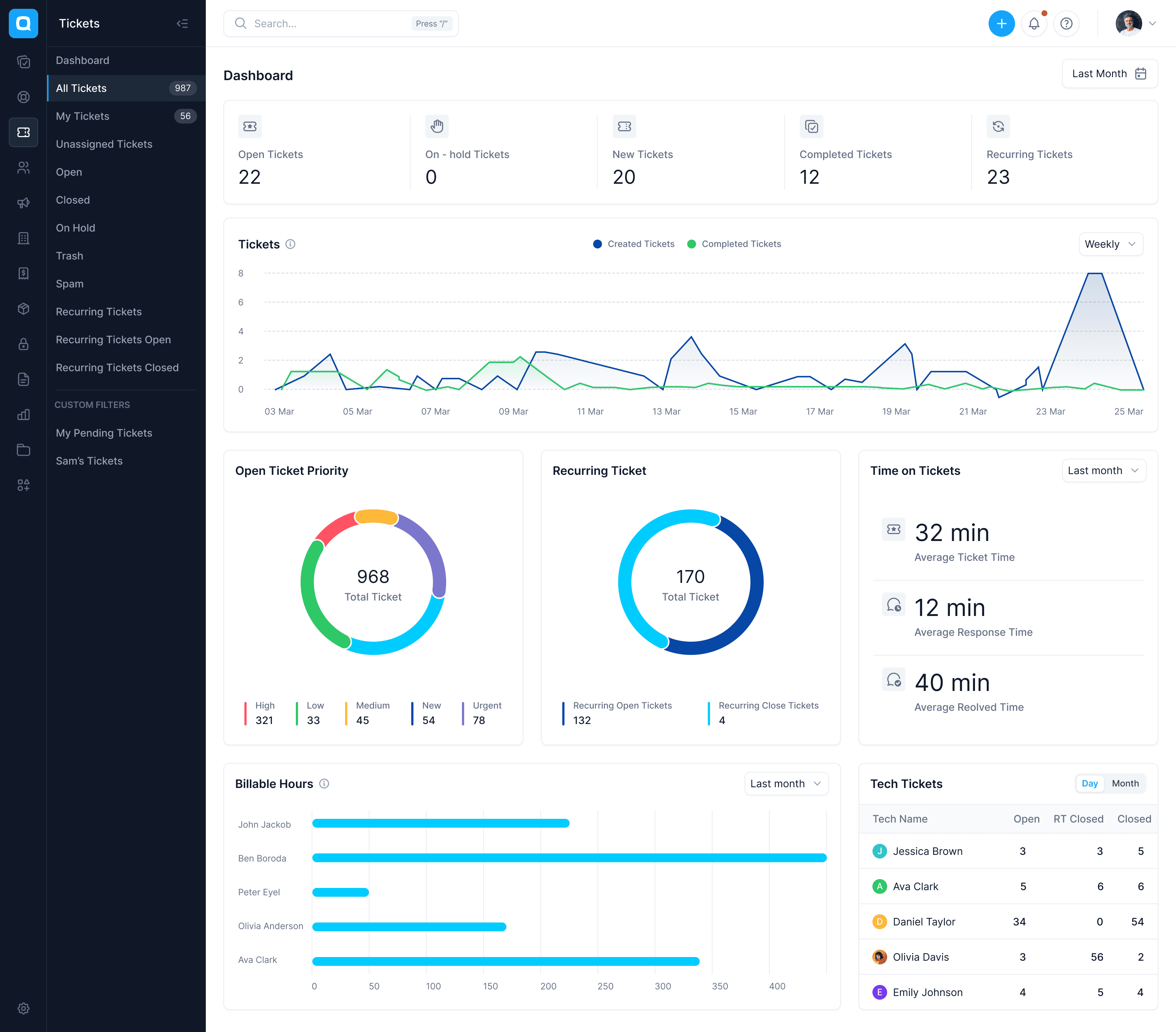Expand the Weekly dropdown on Tickets chart

pos(1111,244)
